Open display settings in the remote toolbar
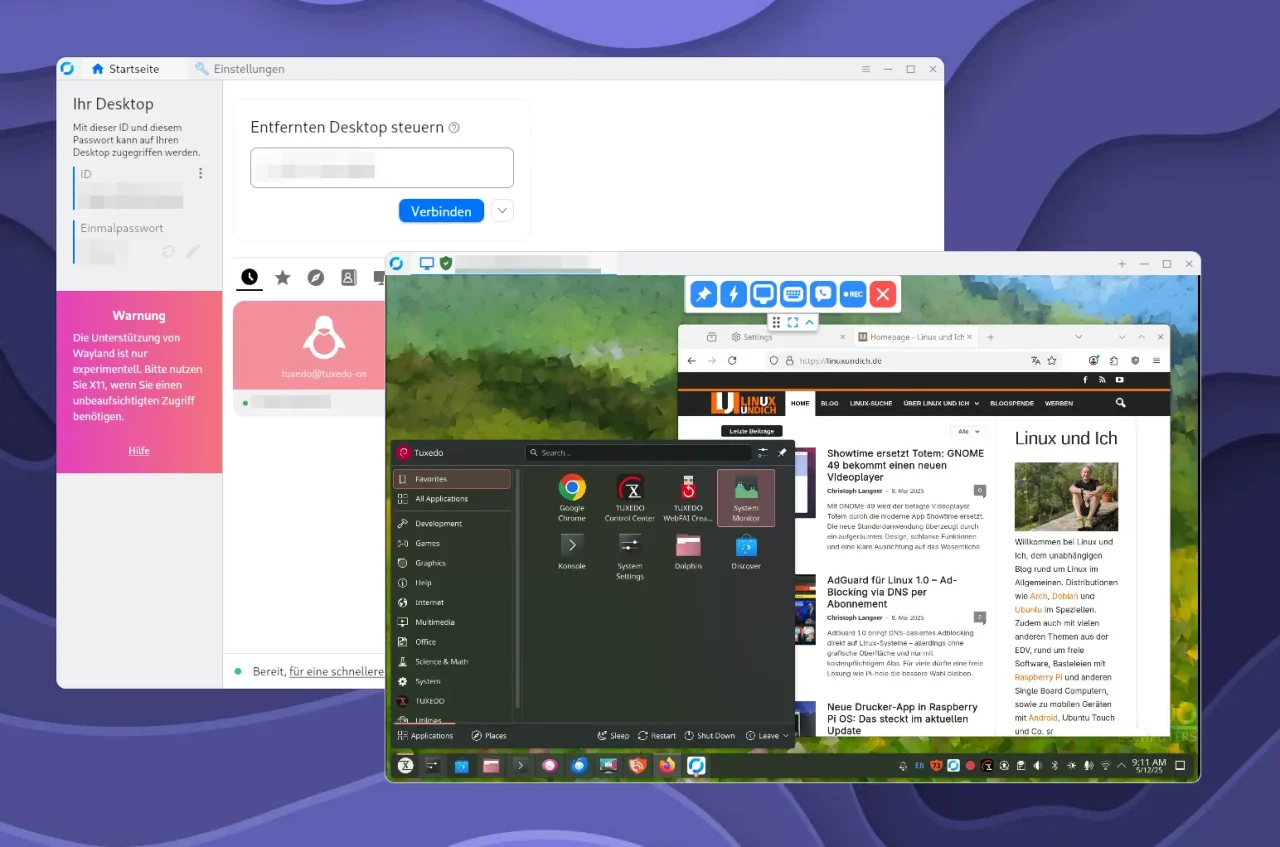Viewport: 1280px width, 847px height. (x=763, y=294)
